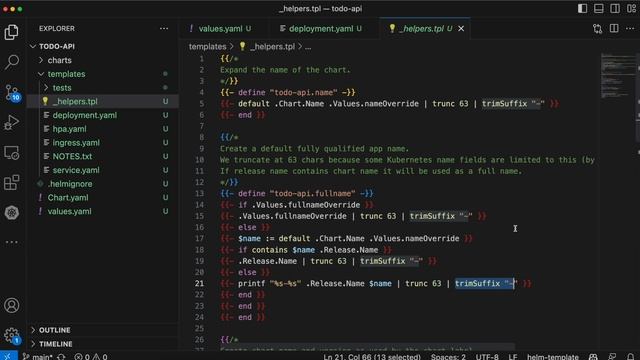Click the templates breadcrumb segment

click(207, 47)
